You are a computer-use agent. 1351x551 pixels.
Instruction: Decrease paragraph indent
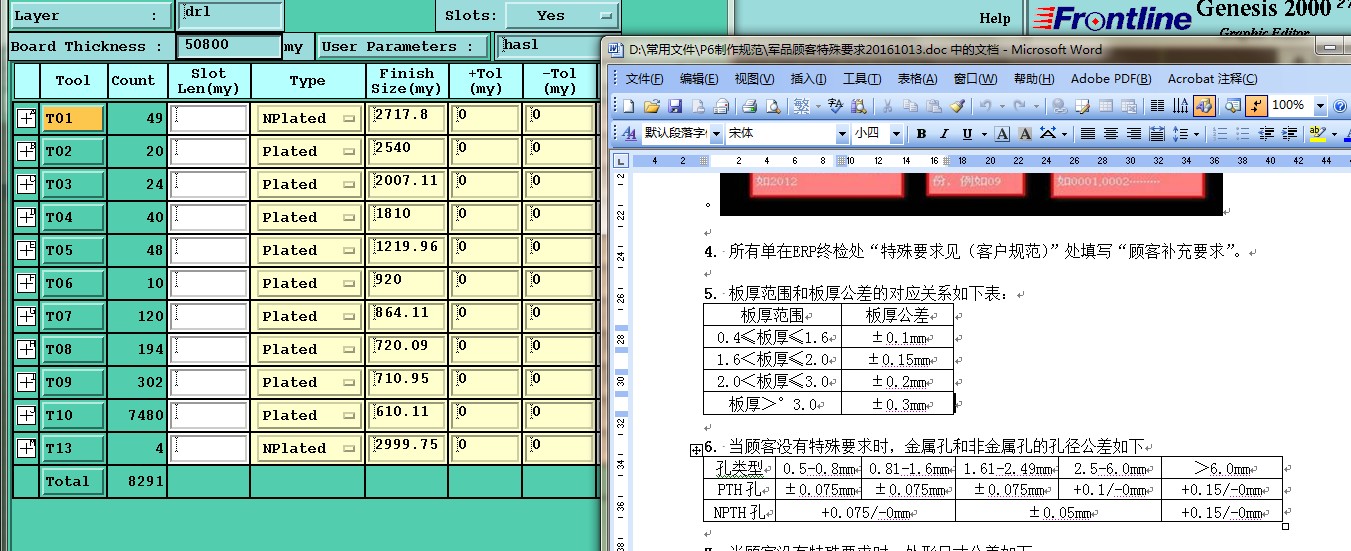[x=1266, y=133]
